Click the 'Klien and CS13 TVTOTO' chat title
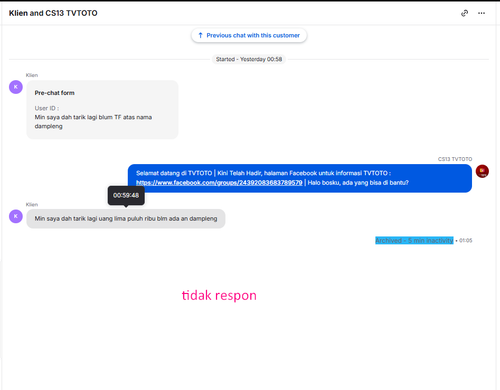This screenshot has width=500, height=390. (x=53, y=13)
